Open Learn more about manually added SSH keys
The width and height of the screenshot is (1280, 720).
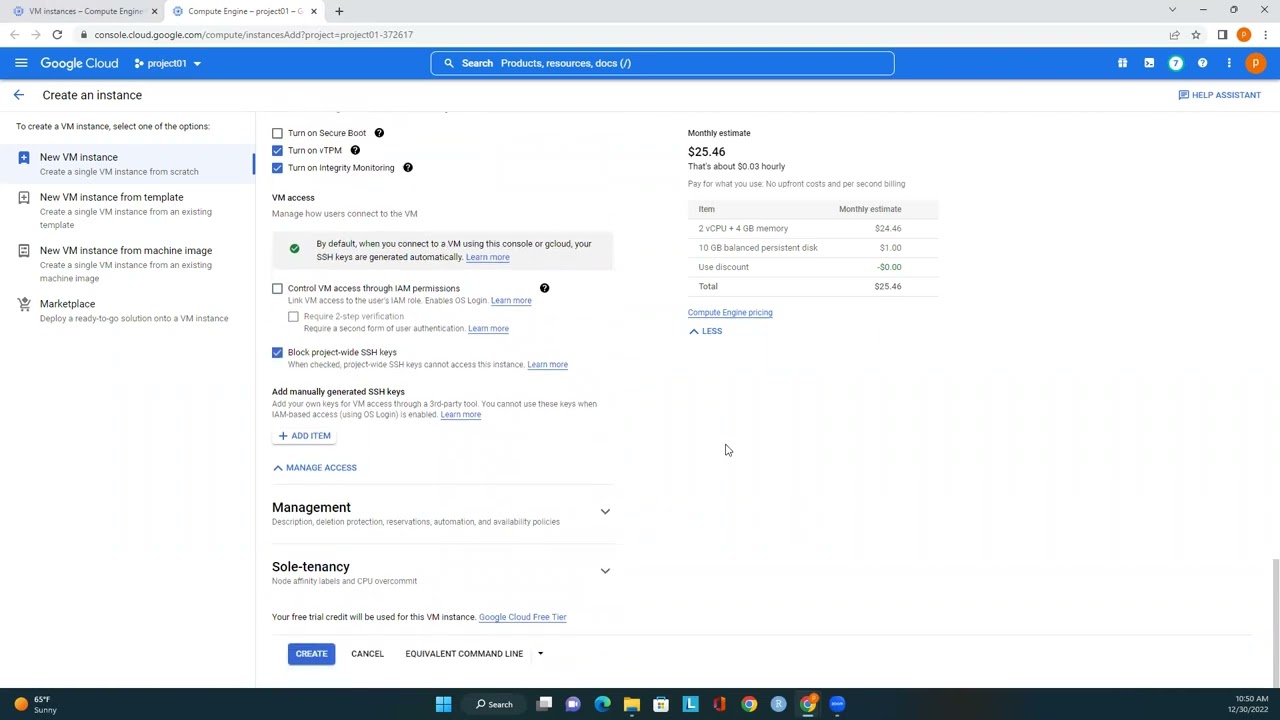point(460,415)
